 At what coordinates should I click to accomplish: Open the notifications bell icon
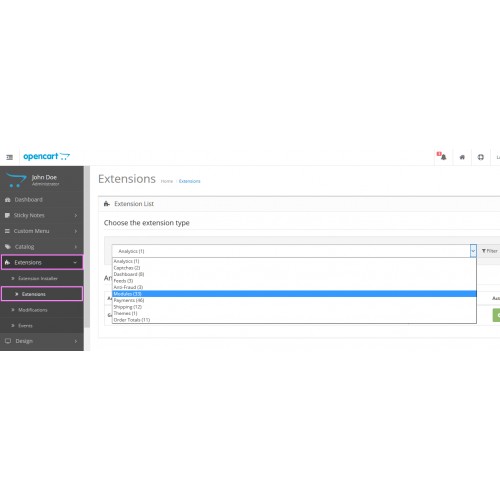[x=442, y=156]
